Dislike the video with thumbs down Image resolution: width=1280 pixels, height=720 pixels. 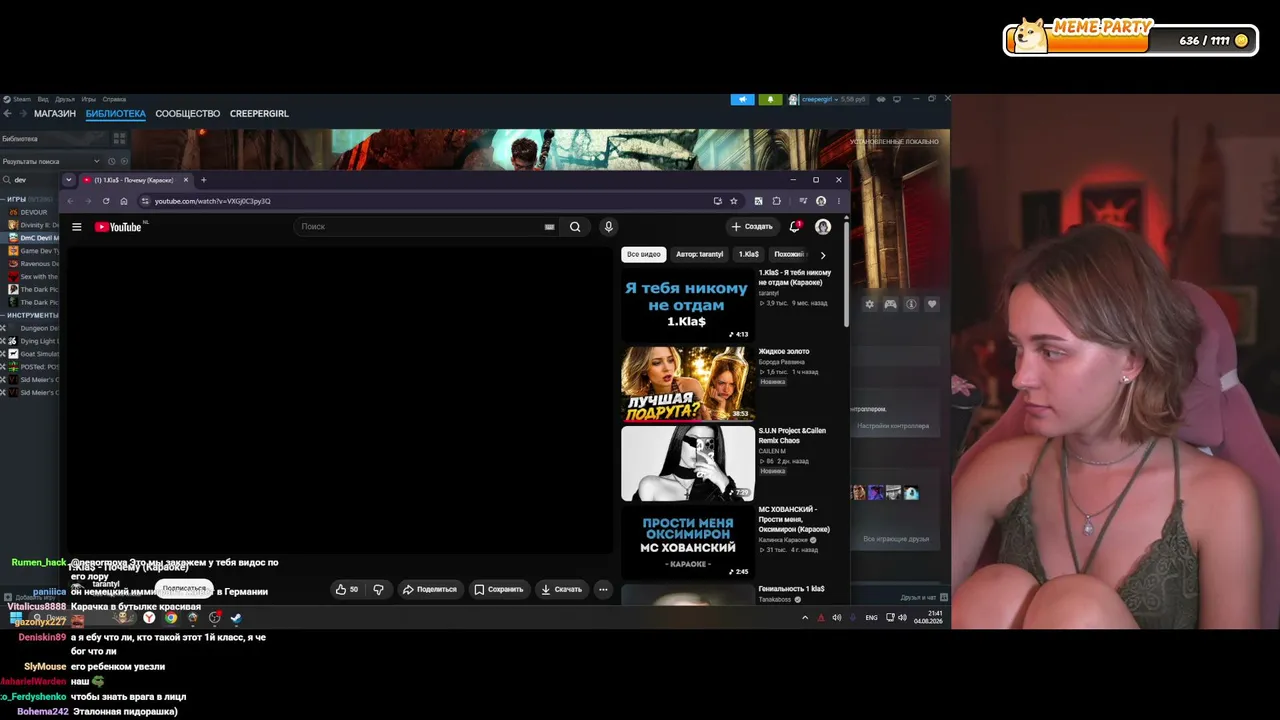point(378,590)
